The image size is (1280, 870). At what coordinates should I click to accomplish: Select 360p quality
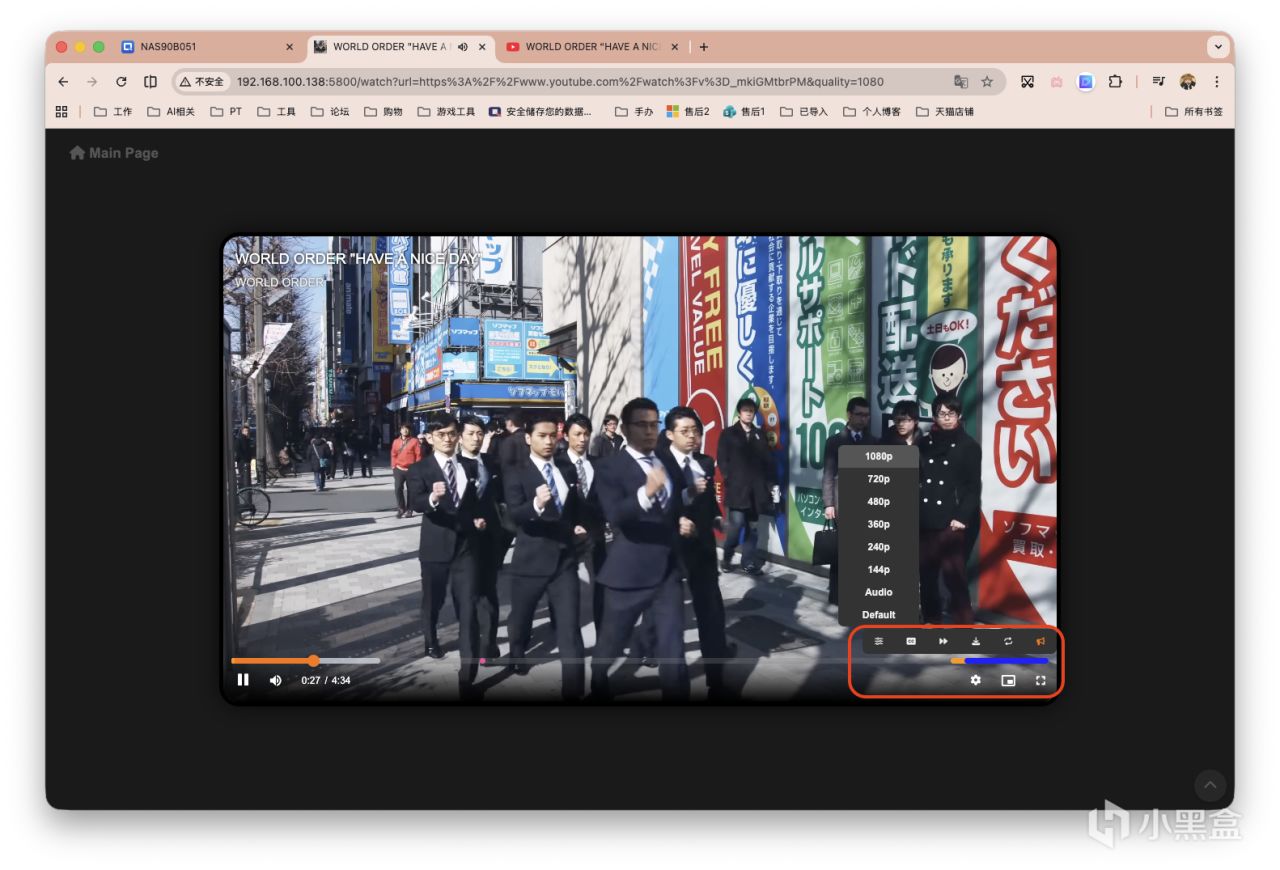pyautogui.click(x=879, y=524)
